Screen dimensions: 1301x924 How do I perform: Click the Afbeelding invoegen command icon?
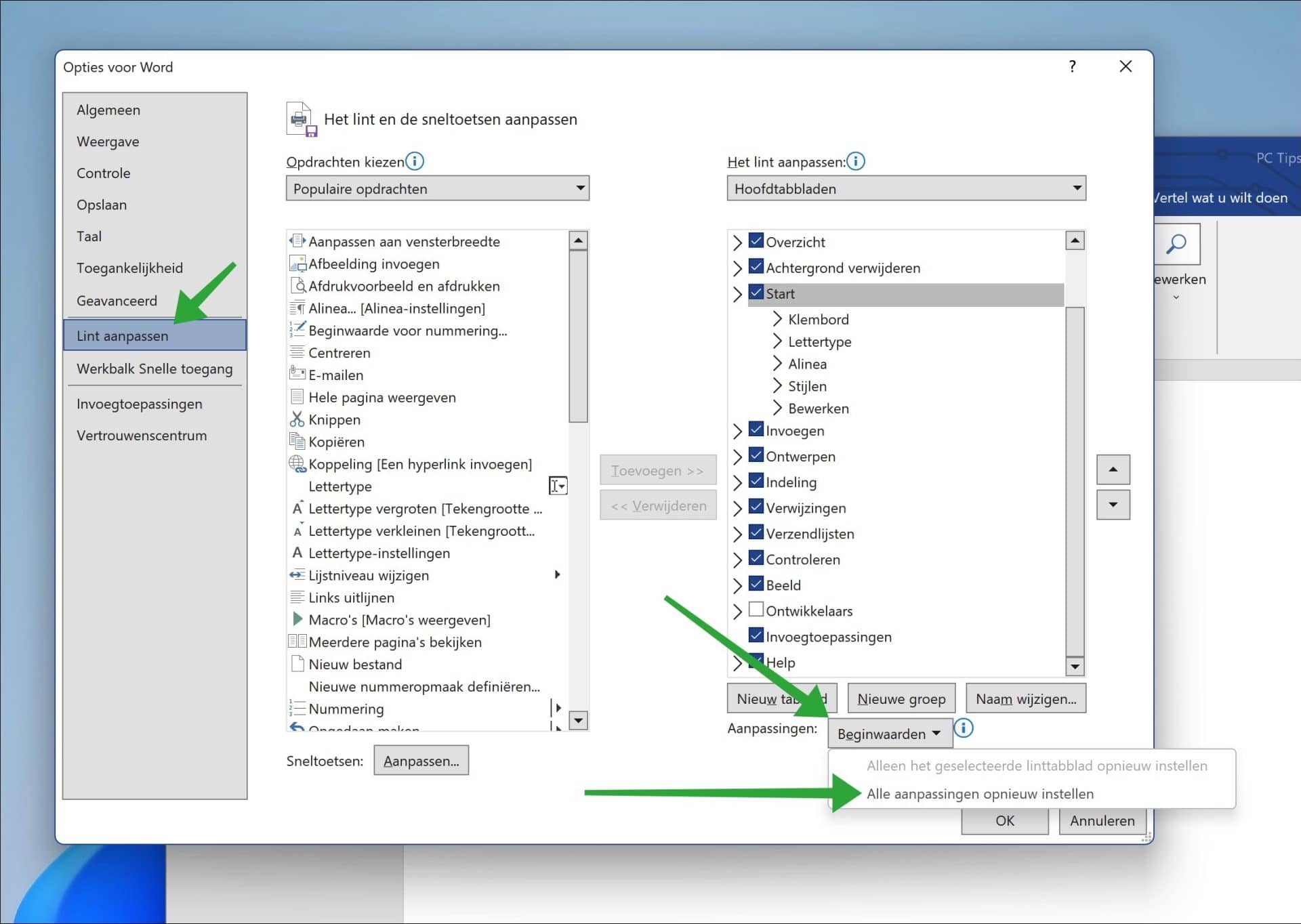[x=298, y=264]
